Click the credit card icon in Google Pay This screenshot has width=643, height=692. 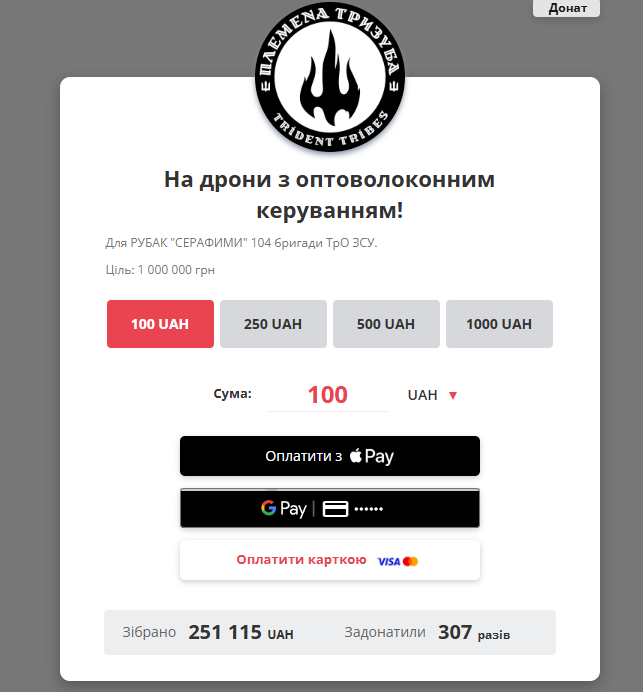click(x=335, y=509)
